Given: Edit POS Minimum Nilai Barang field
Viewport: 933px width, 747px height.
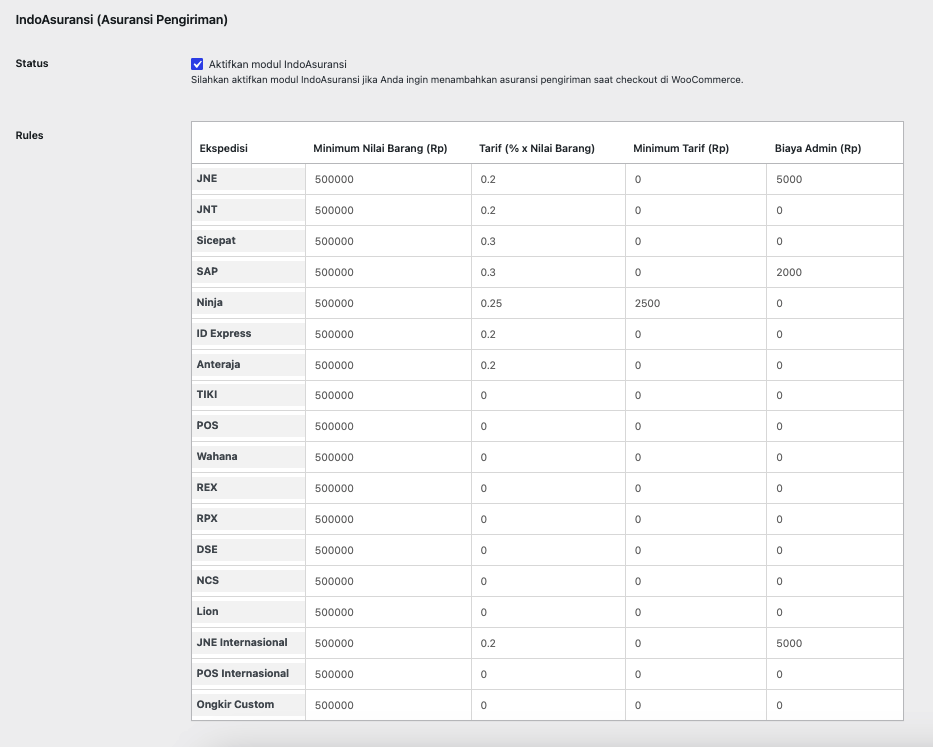Looking at the screenshot, I should [389, 426].
